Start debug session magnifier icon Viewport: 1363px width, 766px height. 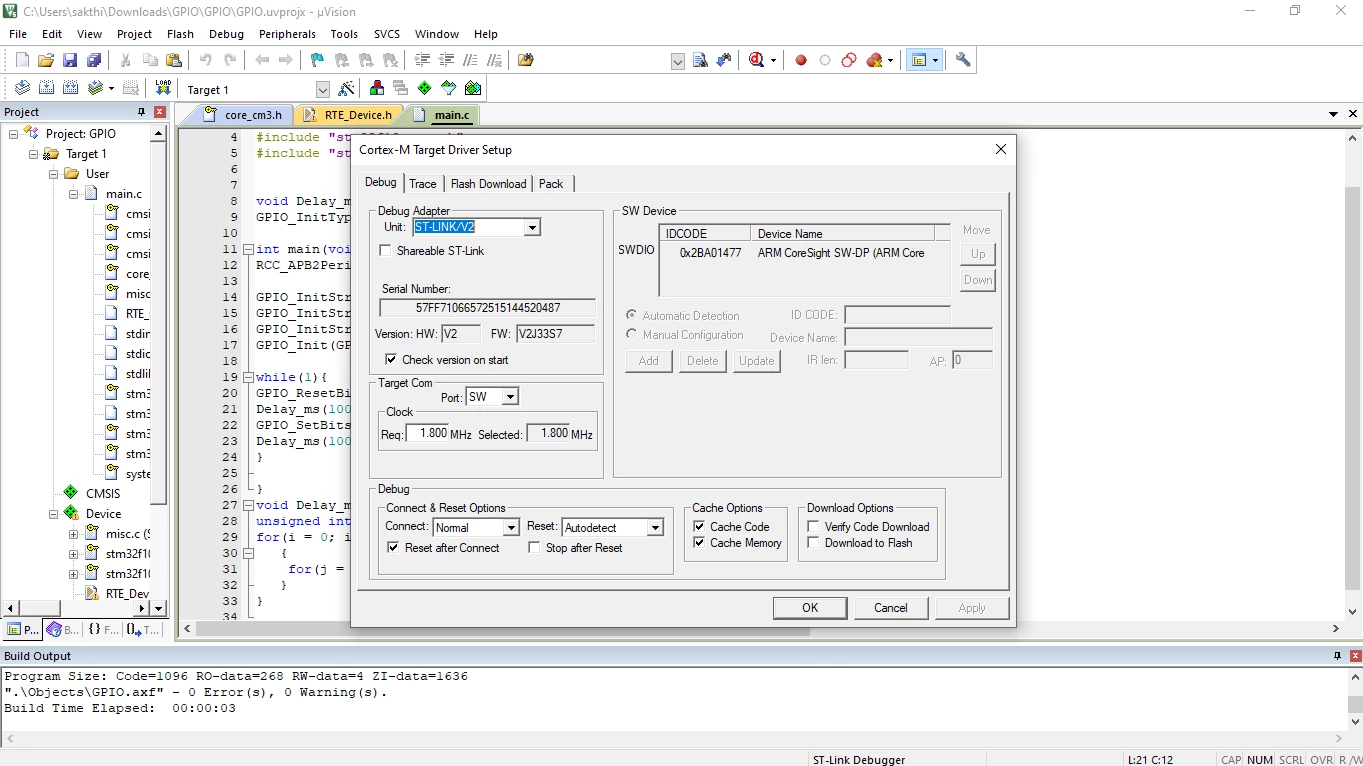(756, 60)
